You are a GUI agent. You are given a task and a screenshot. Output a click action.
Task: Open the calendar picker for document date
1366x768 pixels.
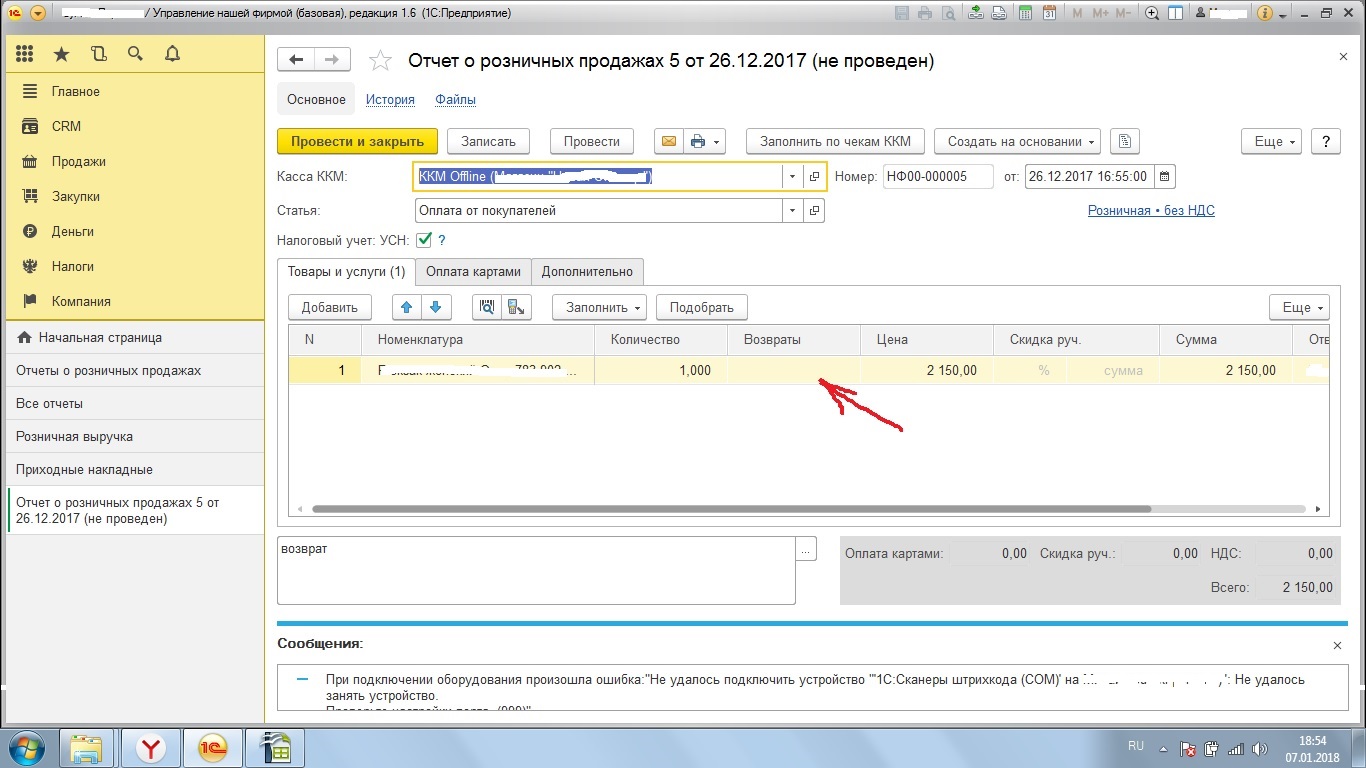(x=1164, y=177)
